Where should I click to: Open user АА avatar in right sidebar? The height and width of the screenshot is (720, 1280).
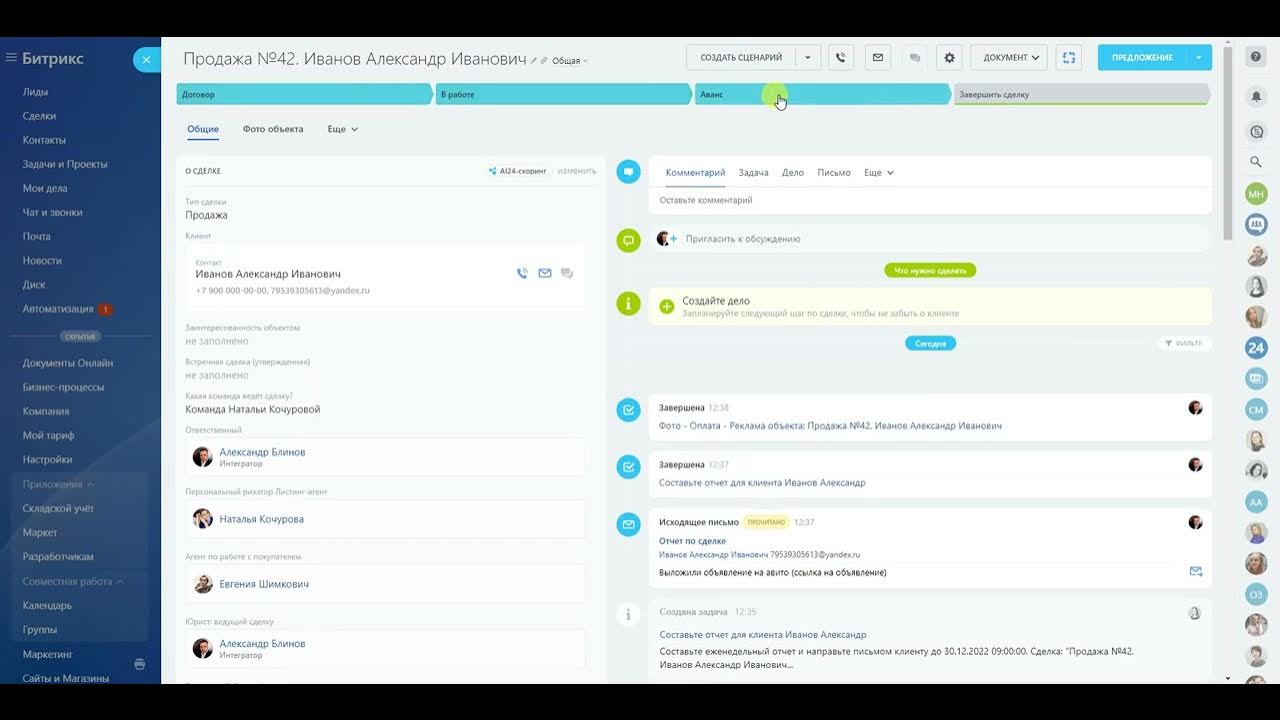click(x=1256, y=501)
